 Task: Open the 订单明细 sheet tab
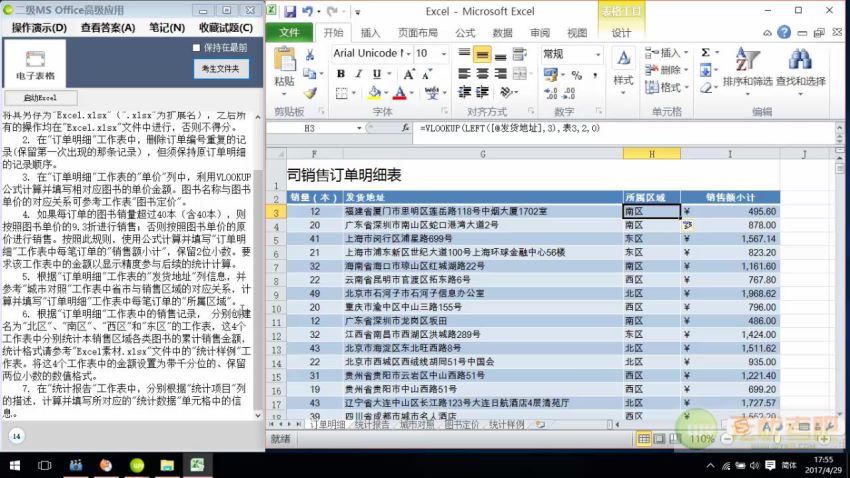(327, 425)
